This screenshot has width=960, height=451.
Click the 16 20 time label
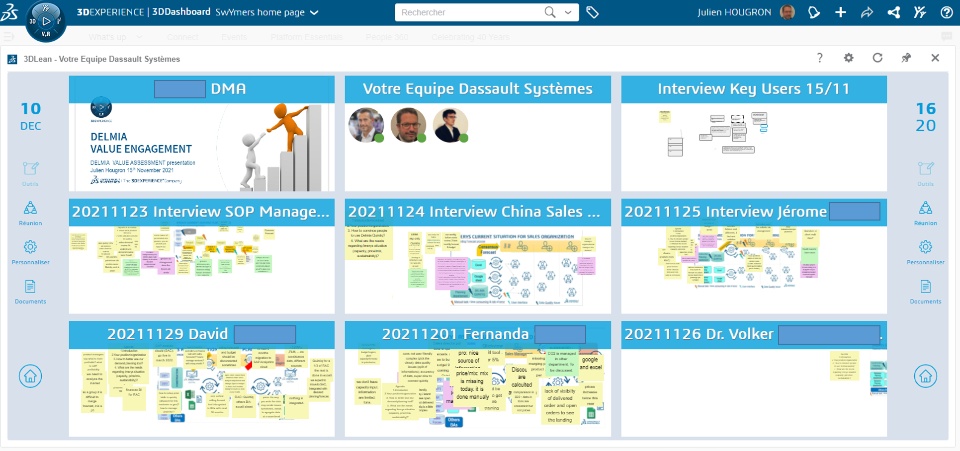point(926,116)
